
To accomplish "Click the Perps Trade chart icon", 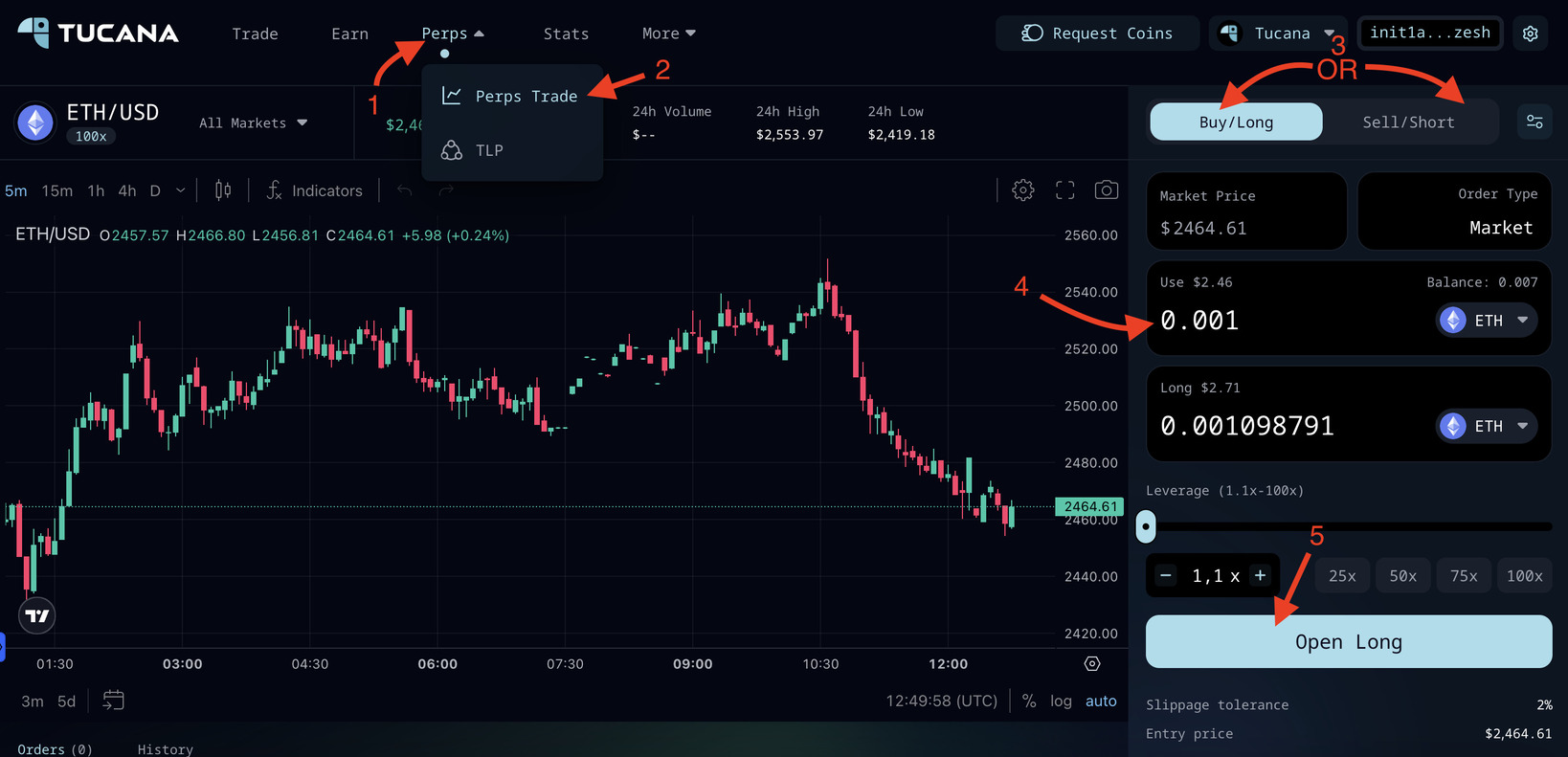I will click(x=452, y=96).
